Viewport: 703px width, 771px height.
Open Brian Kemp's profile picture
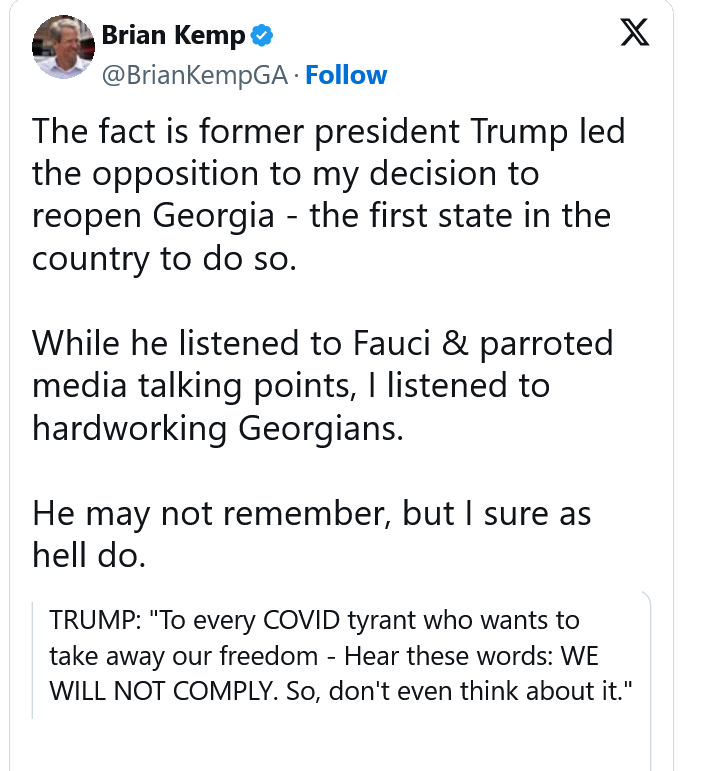64,46
